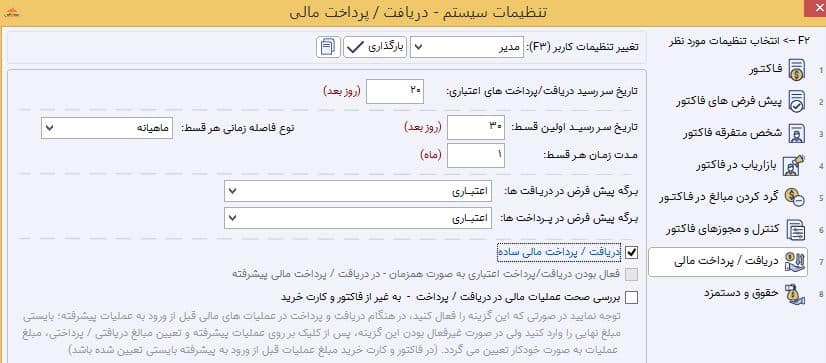The height and width of the screenshot is (363, 826).
Task: Click the بارگذاری button
Action: [375, 47]
